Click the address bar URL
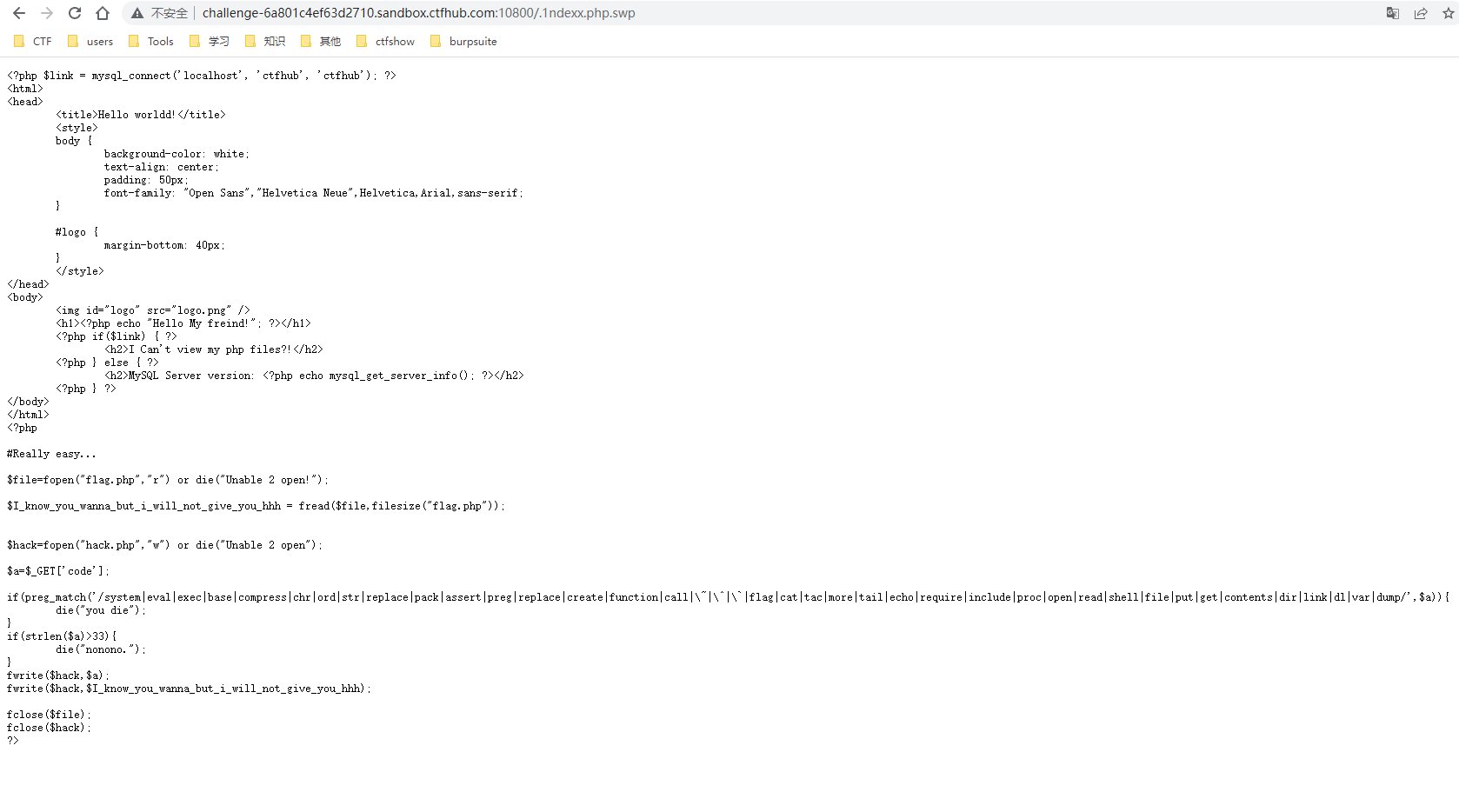 419,13
